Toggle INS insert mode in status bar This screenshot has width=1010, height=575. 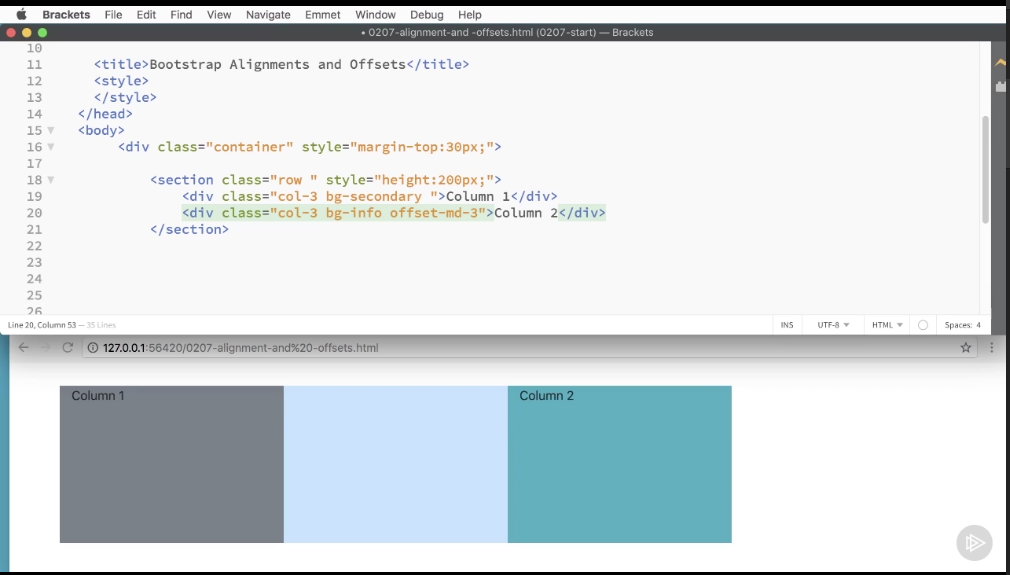pos(787,325)
